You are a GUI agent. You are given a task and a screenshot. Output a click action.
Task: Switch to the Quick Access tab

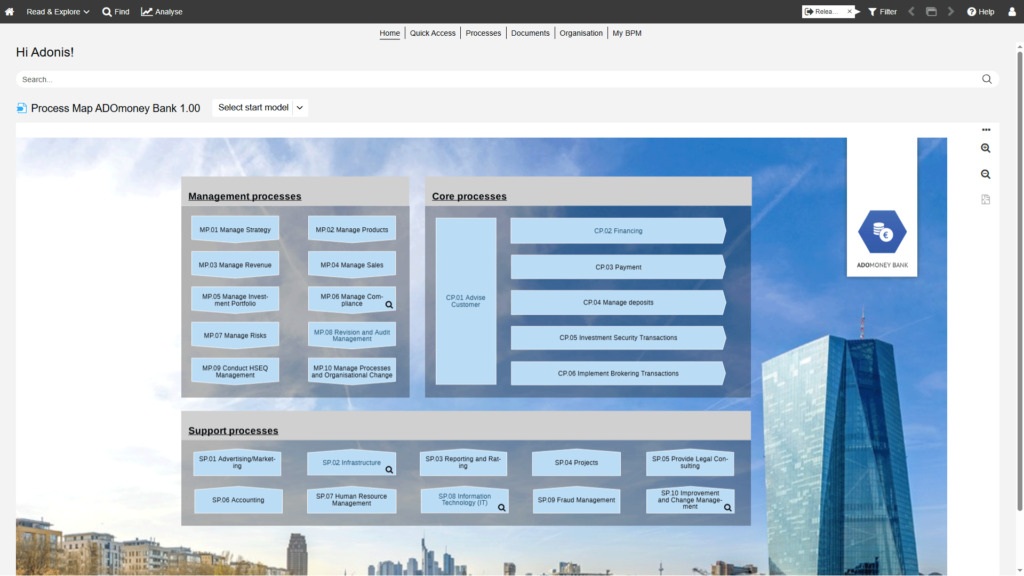(432, 33)
